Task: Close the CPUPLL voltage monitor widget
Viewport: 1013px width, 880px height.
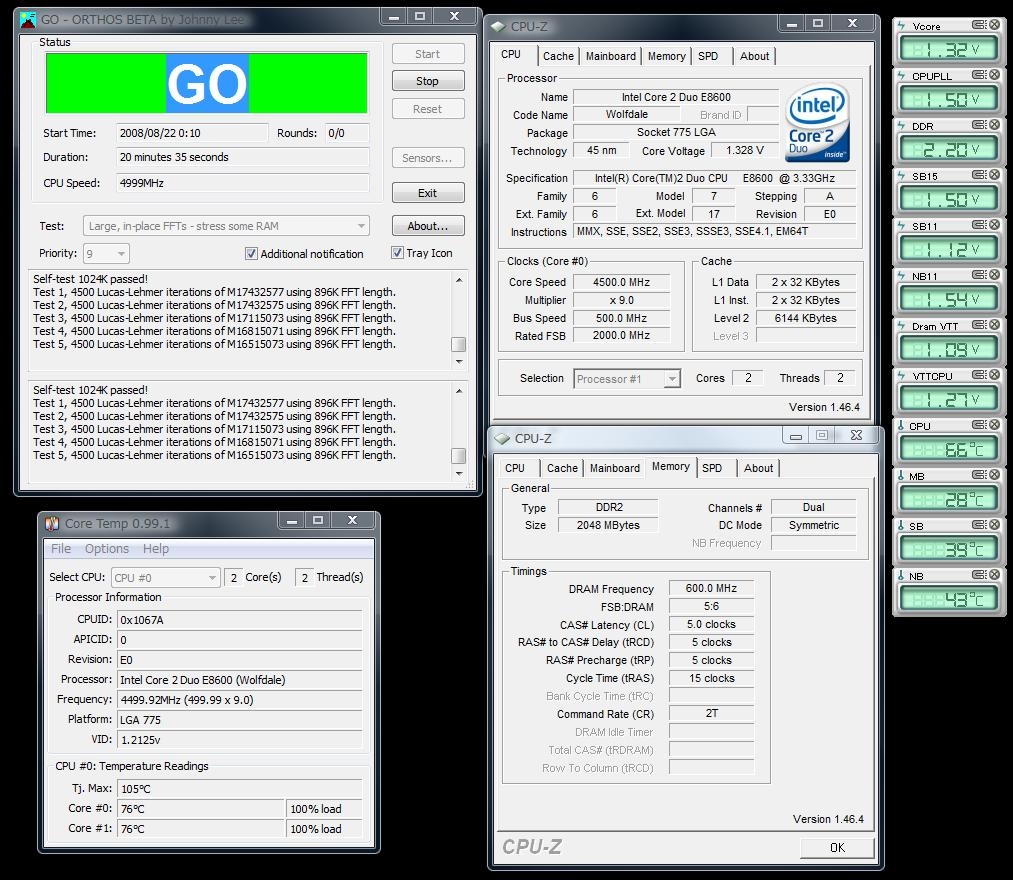Action: [994, 76]
